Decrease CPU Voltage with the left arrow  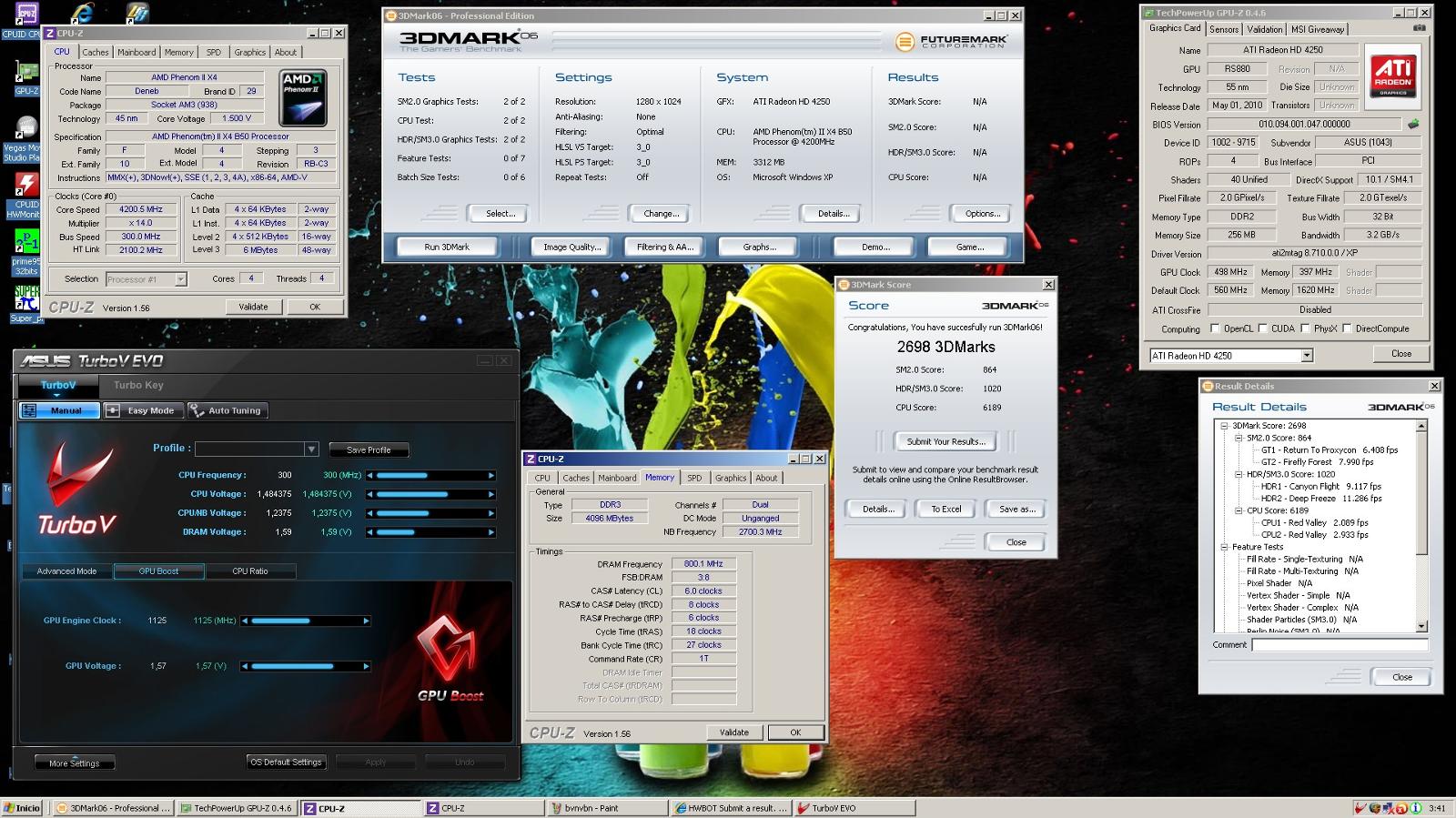coord(370,494)
